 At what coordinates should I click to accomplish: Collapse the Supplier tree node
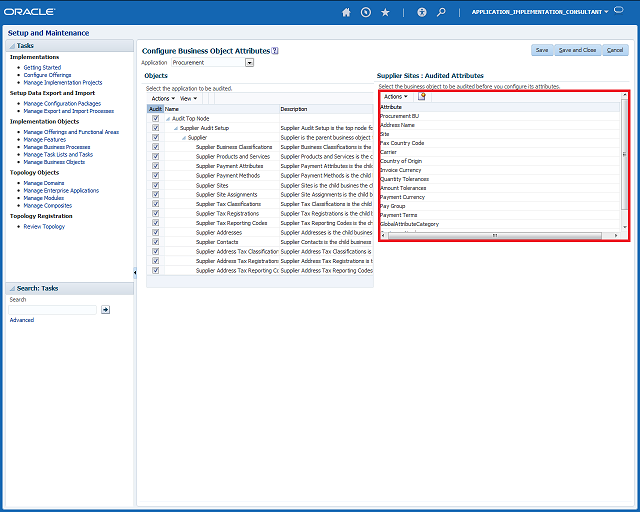[x=184, y=138]
